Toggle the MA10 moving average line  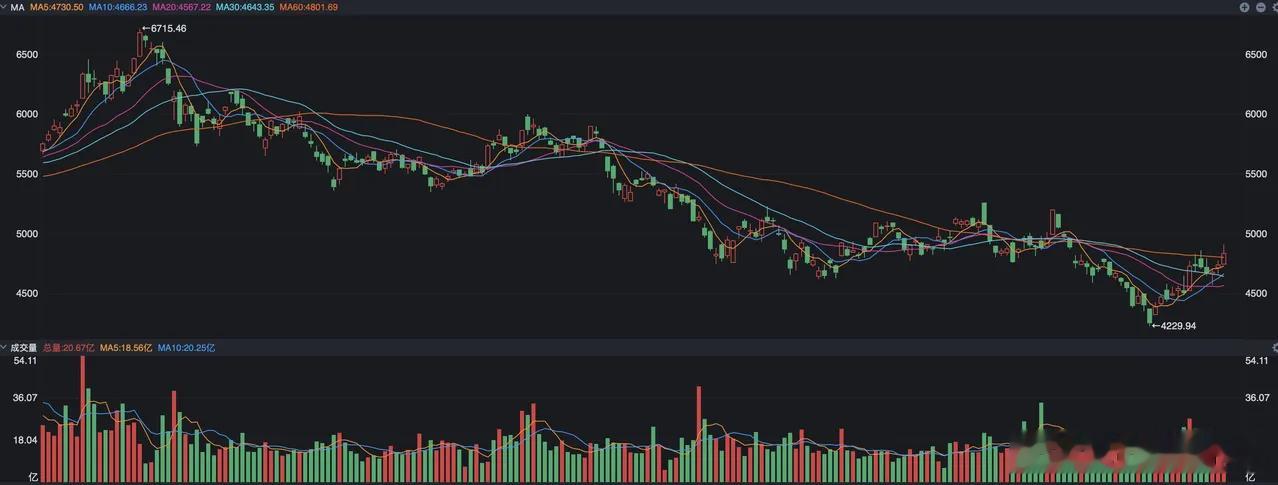pos(118,7)
